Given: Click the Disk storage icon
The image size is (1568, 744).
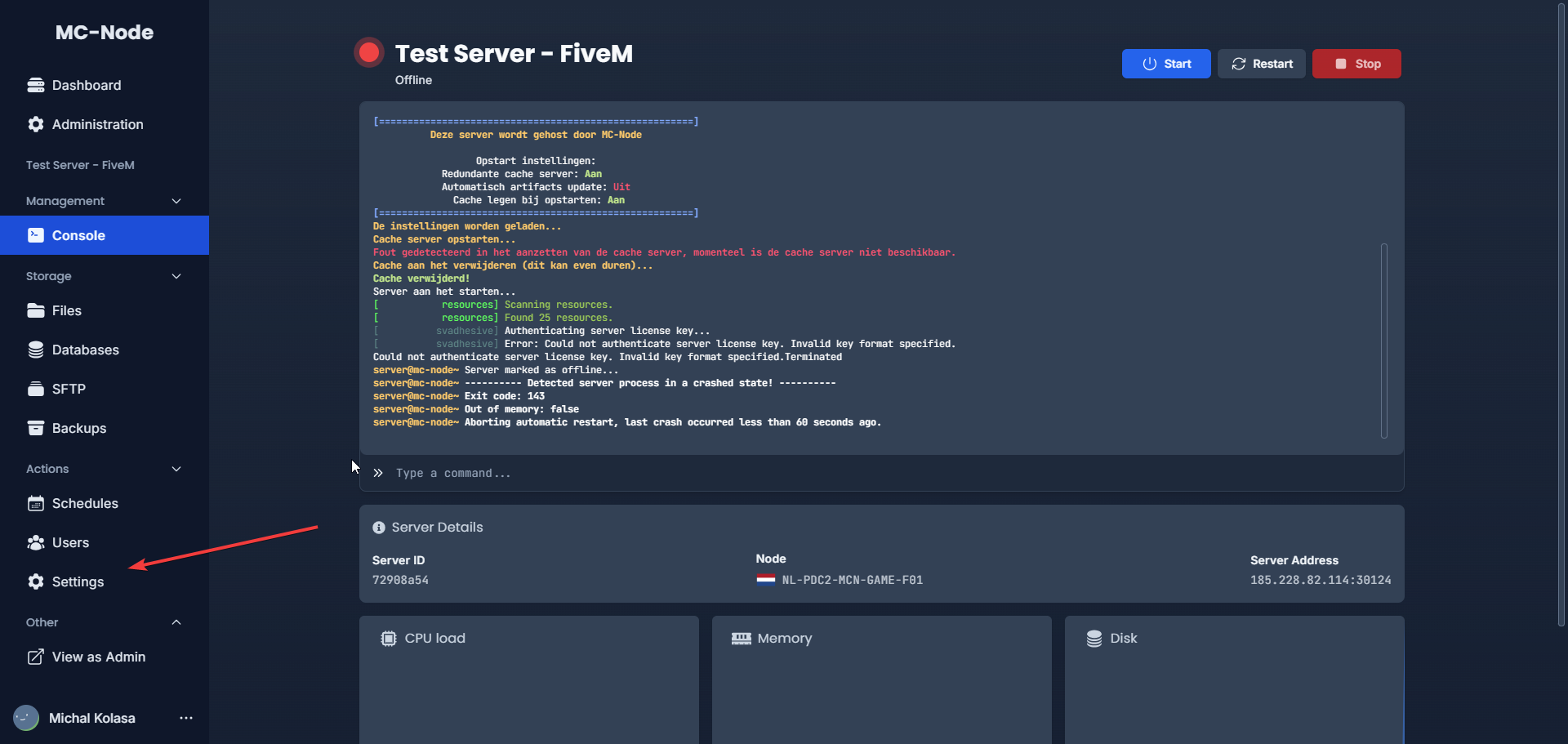Looking at the screenshot, I should [1094, 639].
